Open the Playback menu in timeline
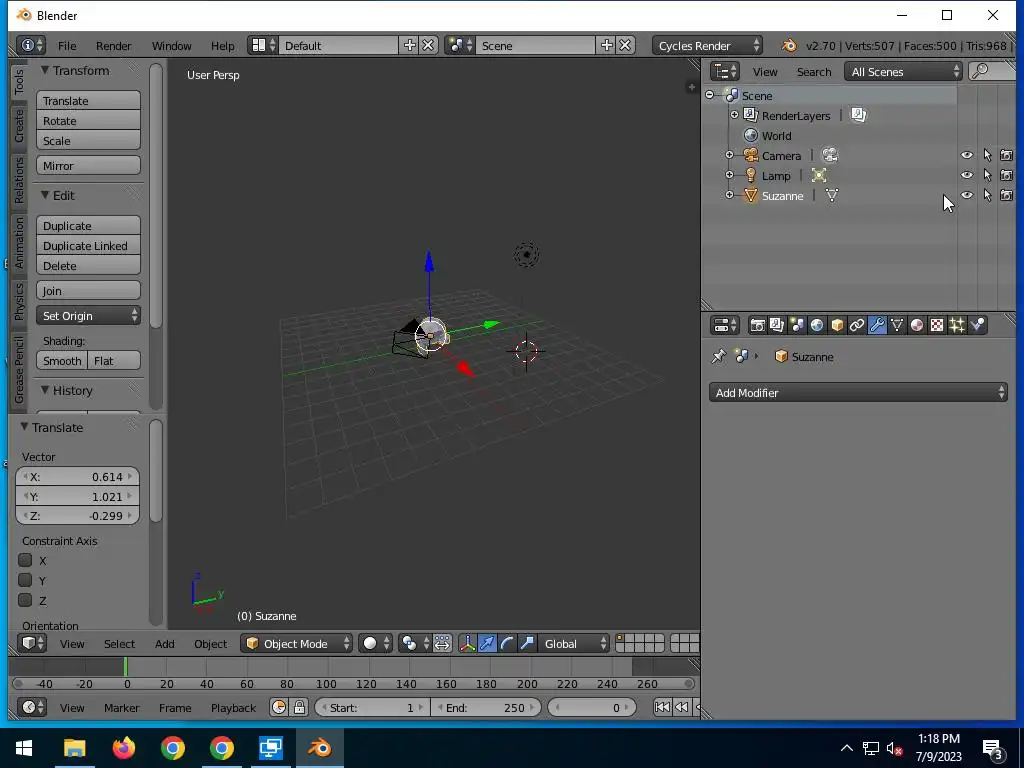The image size is (1024, 768). 233,707
